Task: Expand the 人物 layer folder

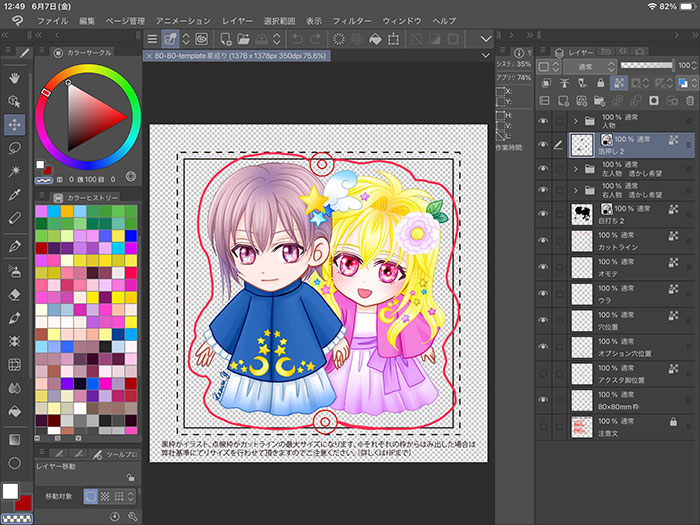Action: [x=575, y=120]
